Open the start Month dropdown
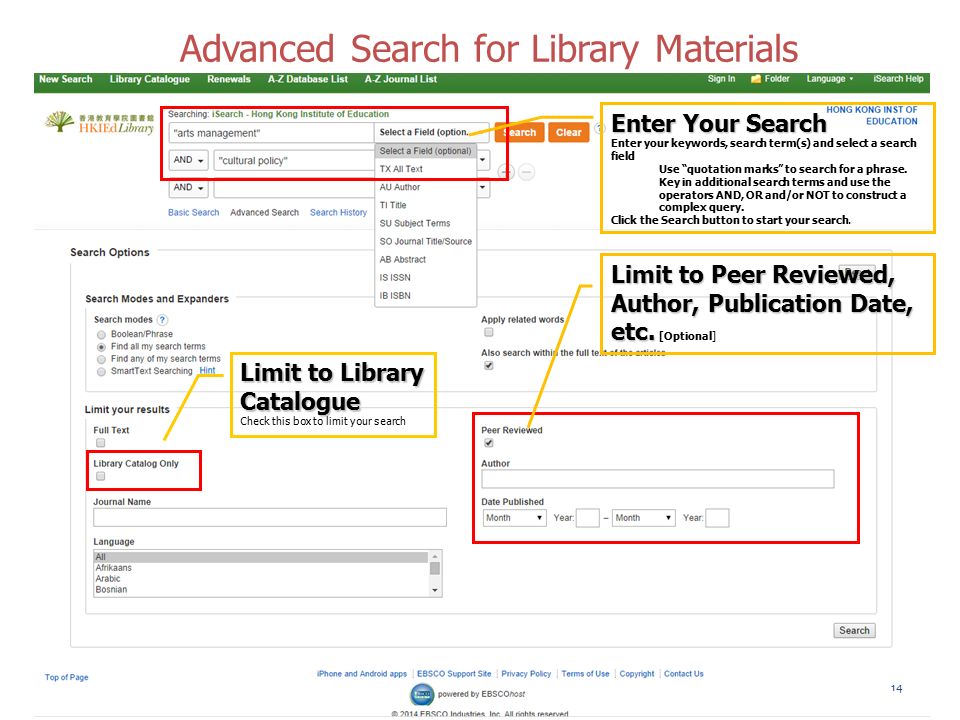Screen dimensions: 960x720 coord(514,518)
